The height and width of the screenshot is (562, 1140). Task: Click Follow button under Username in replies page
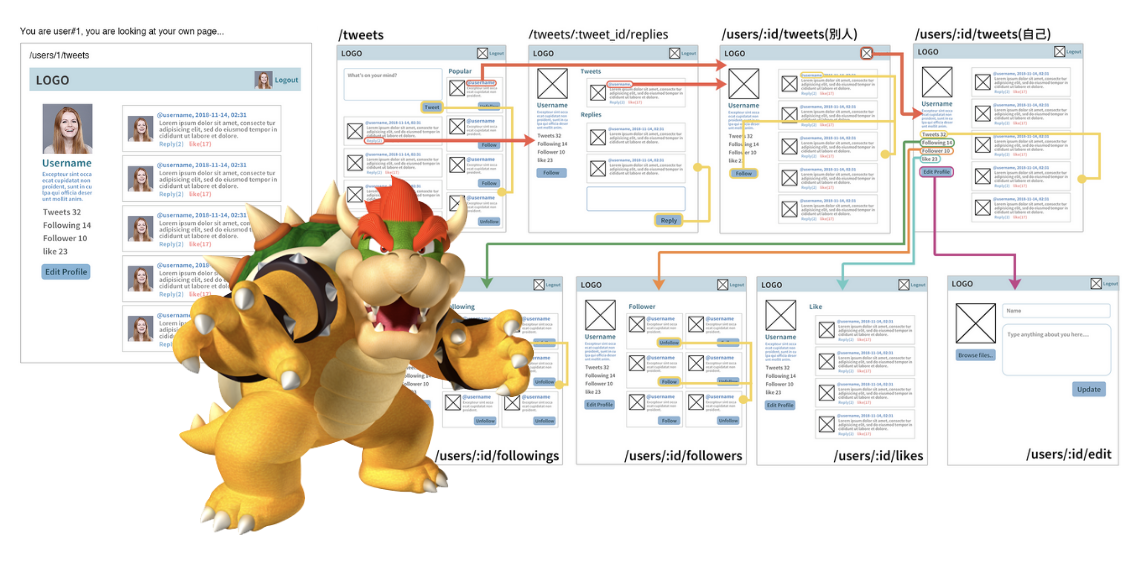click(x=550, y=173)
